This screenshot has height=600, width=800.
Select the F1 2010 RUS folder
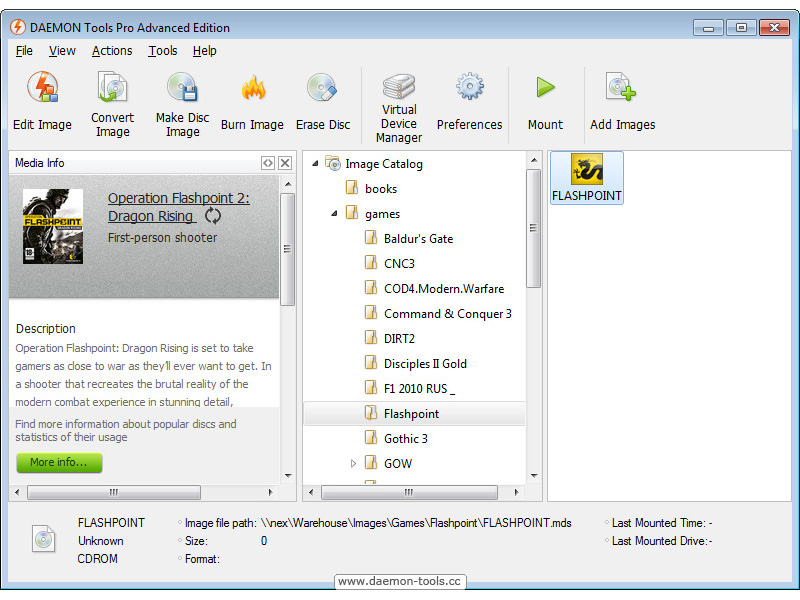click(419, 389)
